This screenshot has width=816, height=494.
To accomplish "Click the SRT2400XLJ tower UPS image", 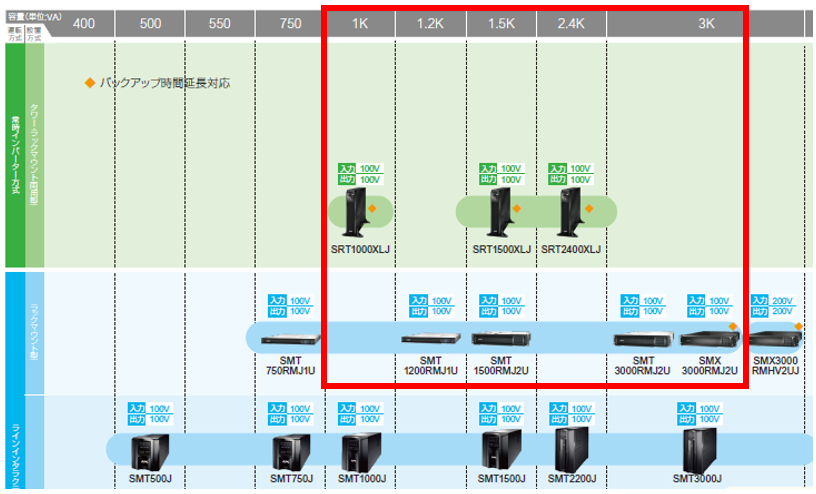I will coord(570,213).
